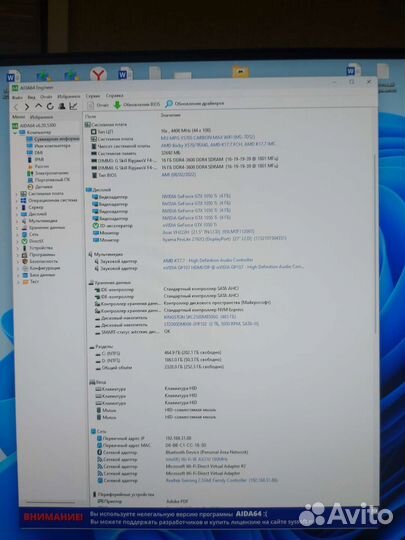
Task: Click the green BIOS update arrow icon
Action: [117, 105]
